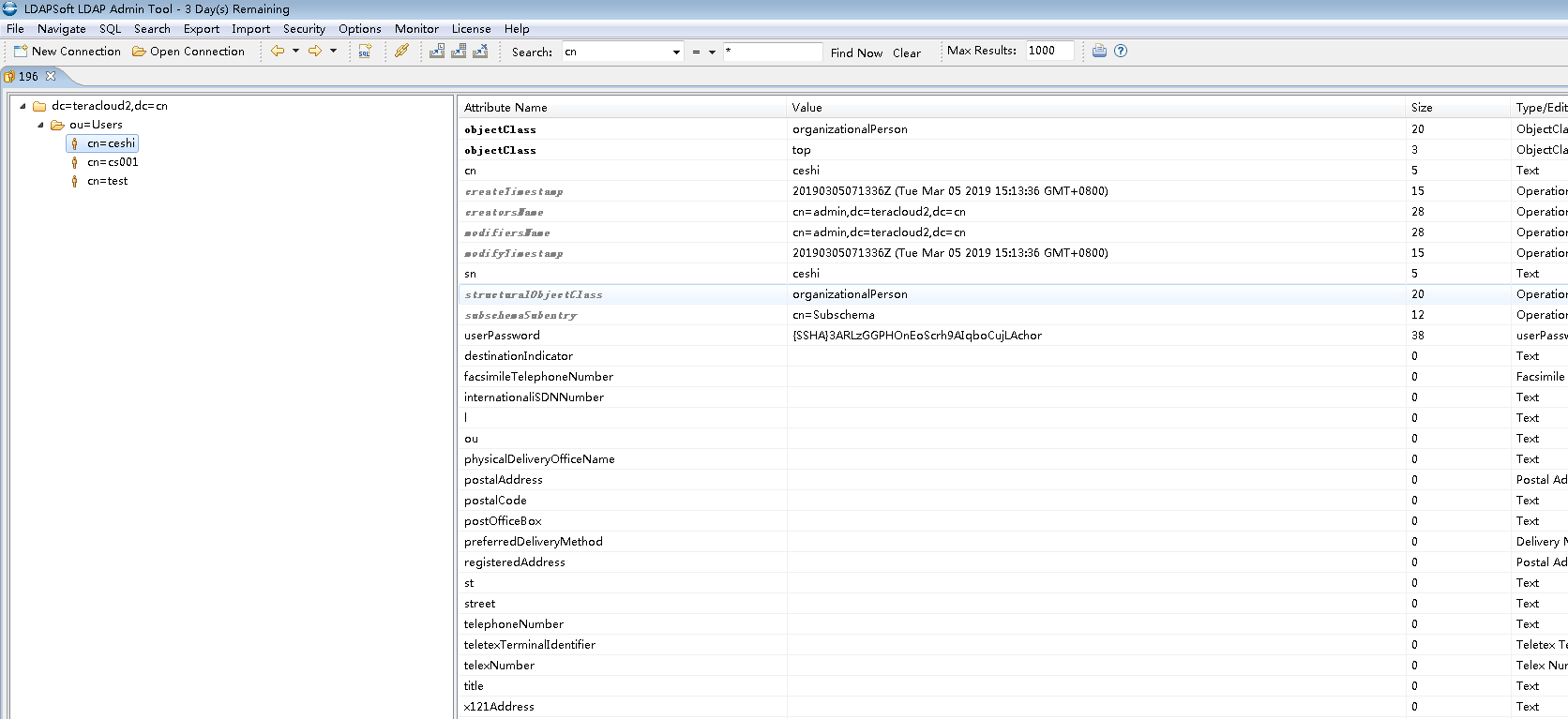Select the userPassword attribute row
The height and width of the screenshot is (719, 1568).
(x=1012, y=336)
